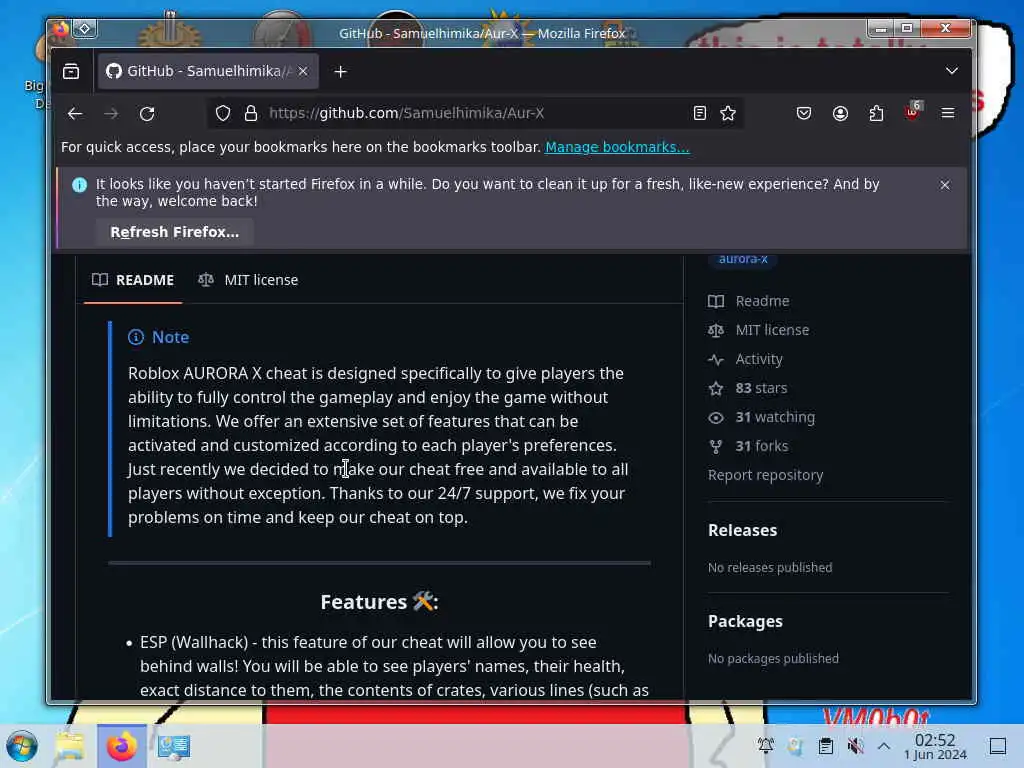The height and width of the screenshot is (768, 1024).
Task: Select Firefox in the taskbar
Action: 121,746
